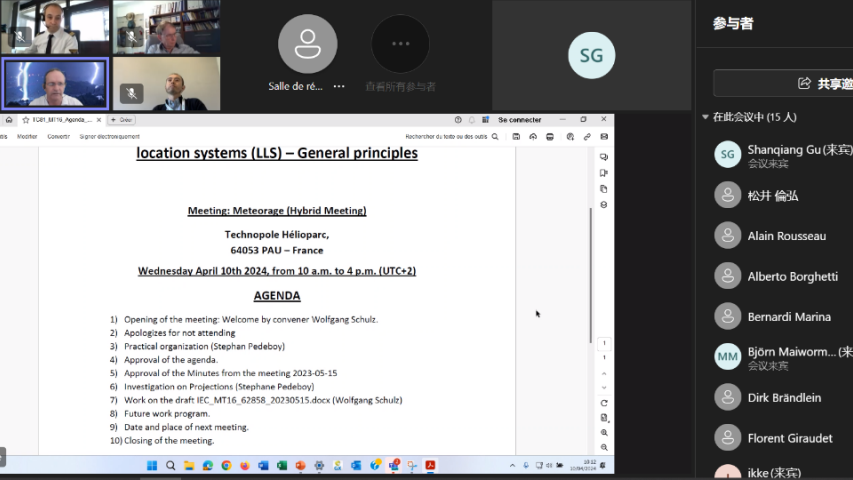The width and height of the screenshot is (853, 480).
Task: Click the PDF vertical scrollbar
Action: pyautogui.click(x=590, y=275)
